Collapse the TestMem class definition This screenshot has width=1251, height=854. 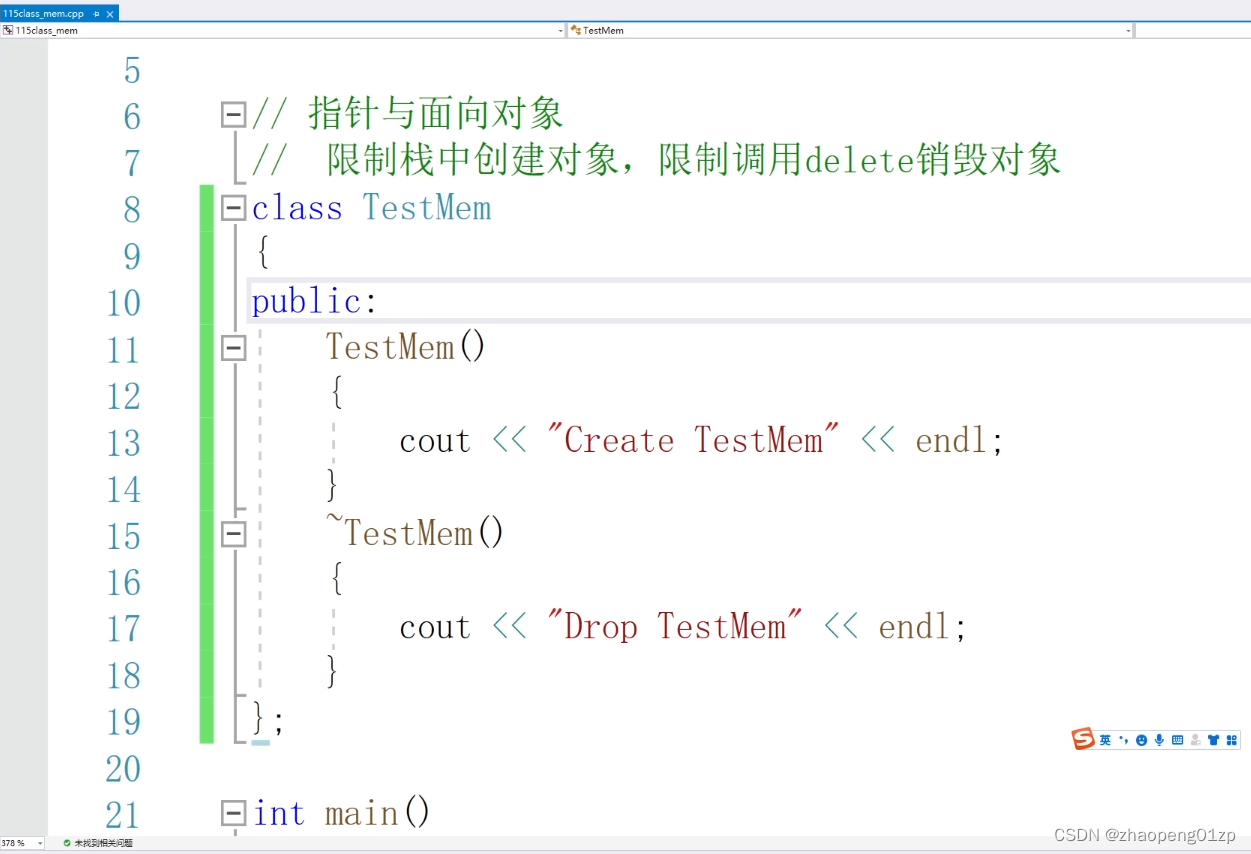pos(232,208)
